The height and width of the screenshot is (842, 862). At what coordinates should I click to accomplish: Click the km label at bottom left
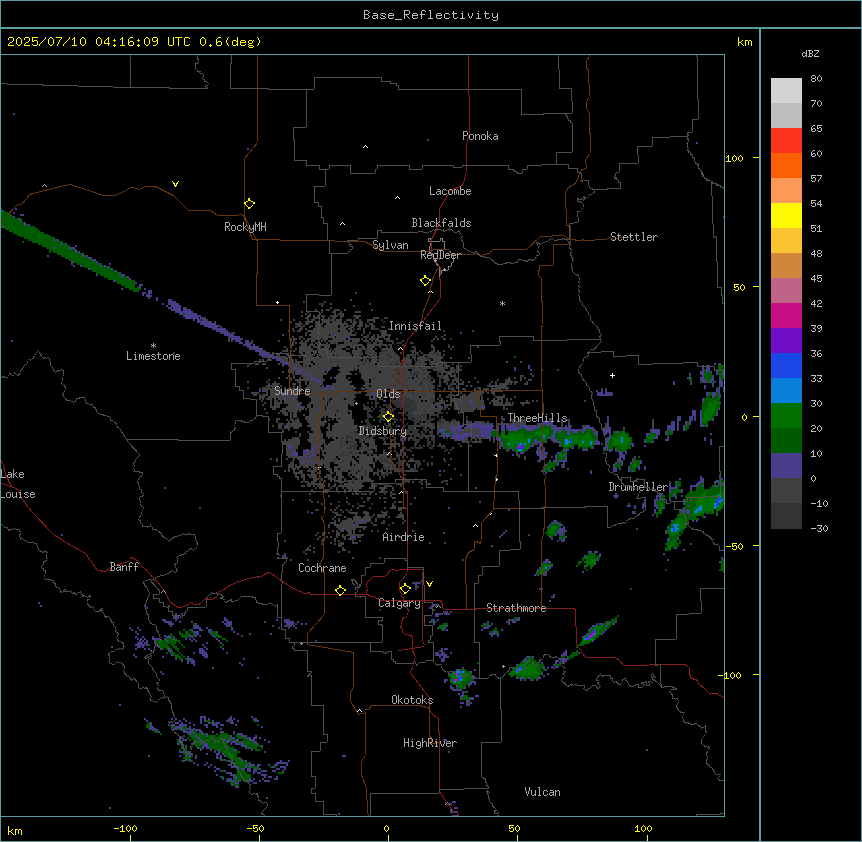pos(15,831)
